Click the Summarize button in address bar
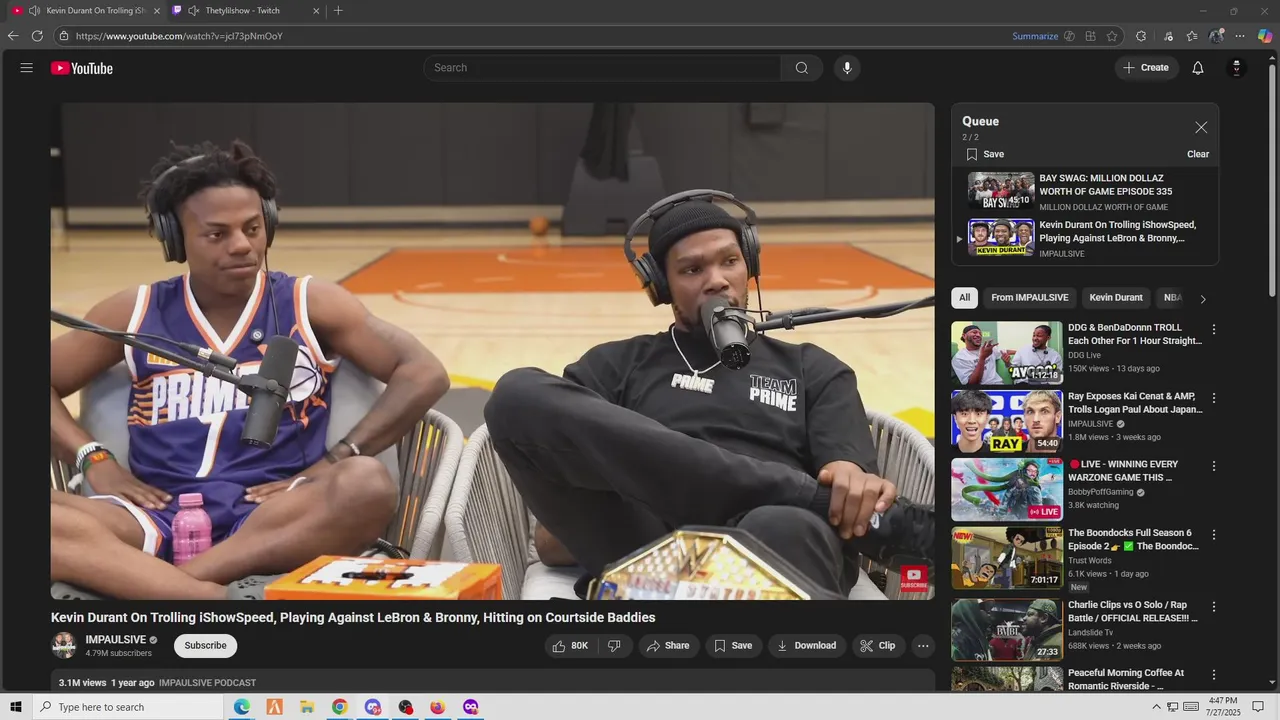The image size is (1280, 720). point(1035,36)
